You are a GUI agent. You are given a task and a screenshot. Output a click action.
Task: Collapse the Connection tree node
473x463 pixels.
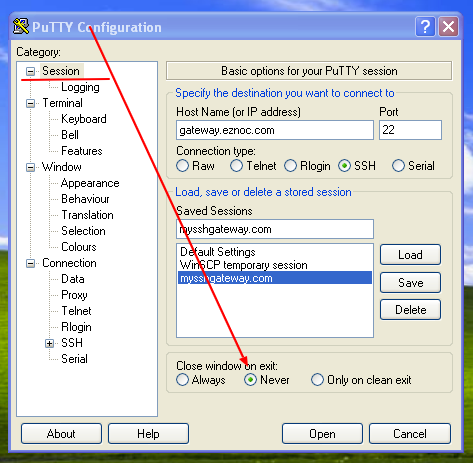coord(30,263)
